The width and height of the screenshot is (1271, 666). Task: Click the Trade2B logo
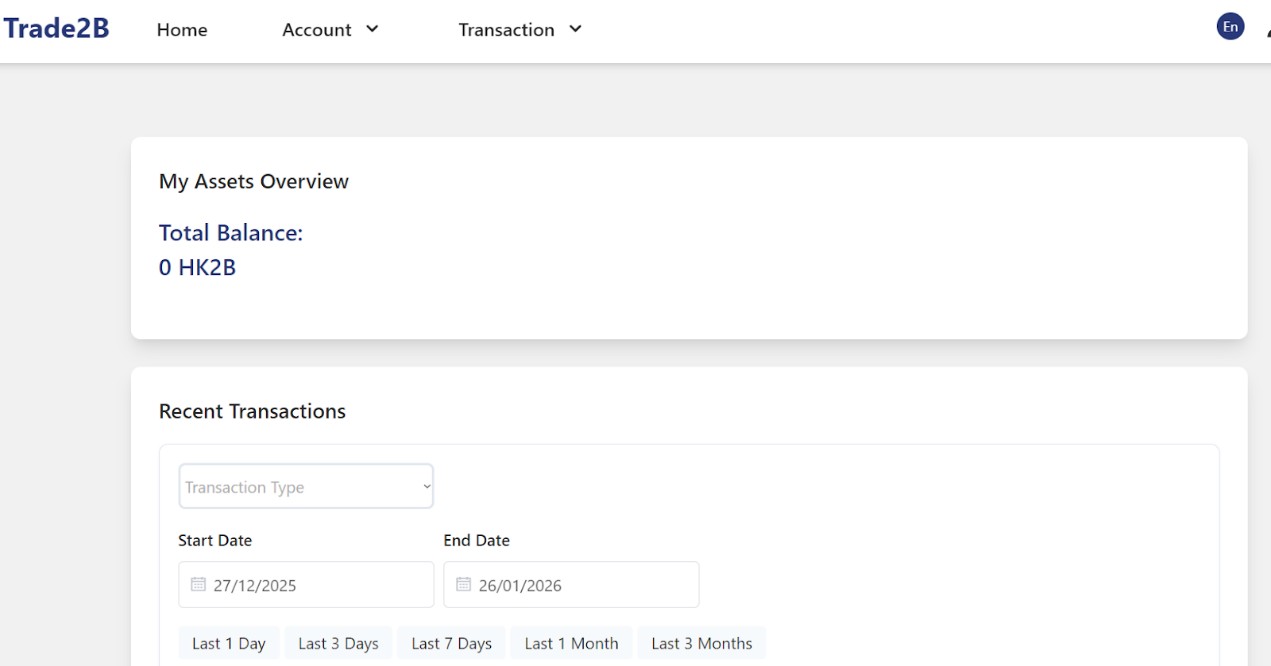click(x=56, y=28)
